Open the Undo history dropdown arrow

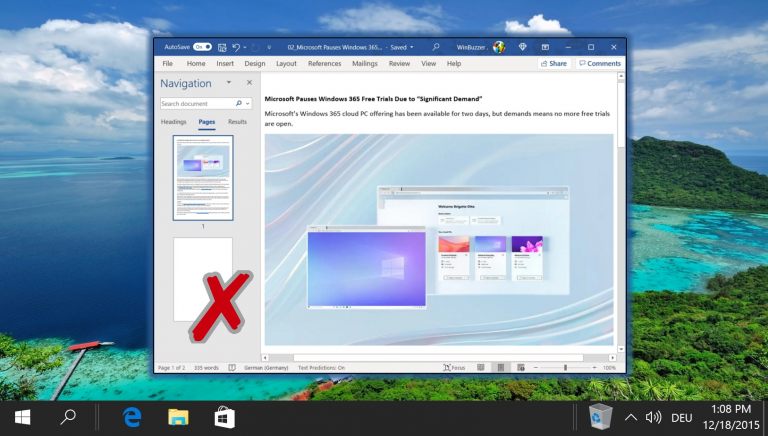tap(245, 48)
